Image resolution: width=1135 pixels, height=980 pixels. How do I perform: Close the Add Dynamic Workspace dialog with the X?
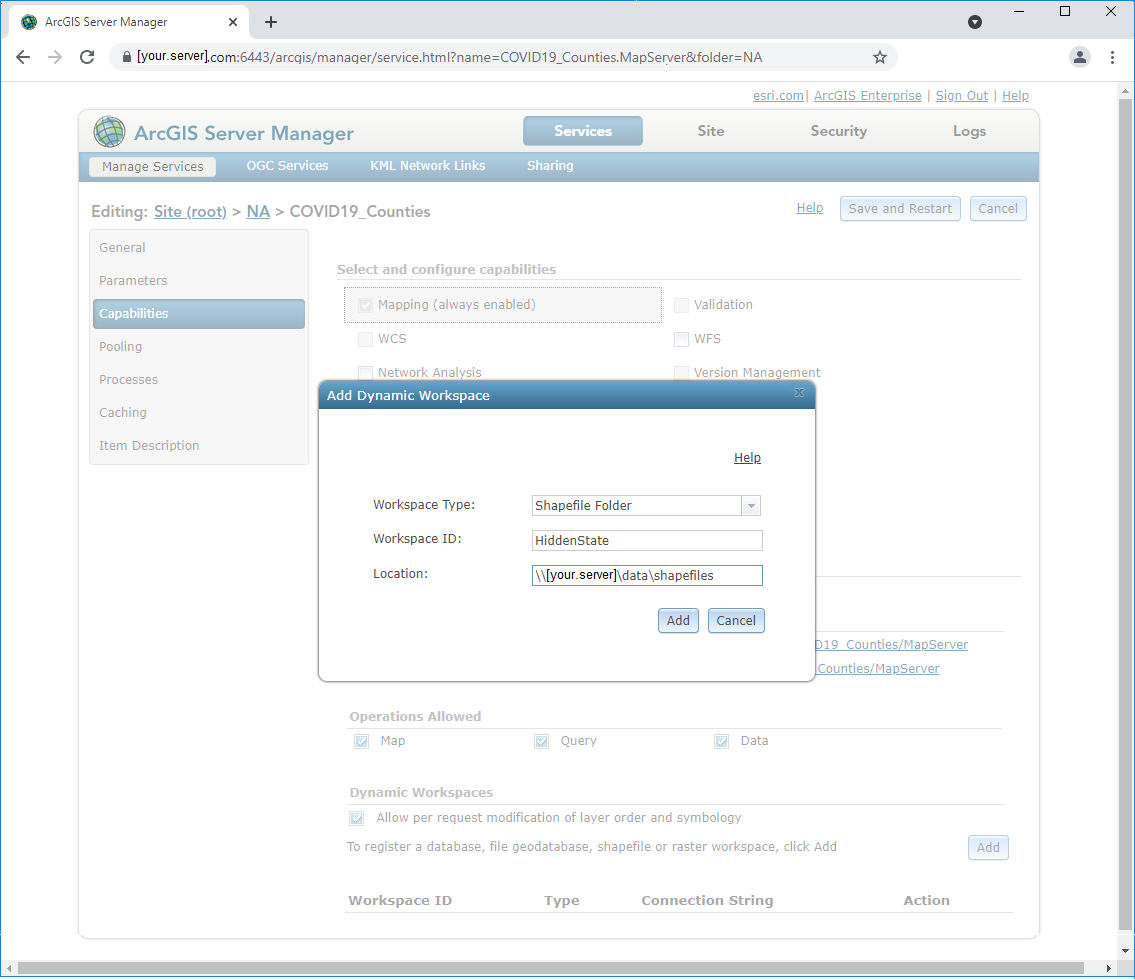tap(799, 394)
